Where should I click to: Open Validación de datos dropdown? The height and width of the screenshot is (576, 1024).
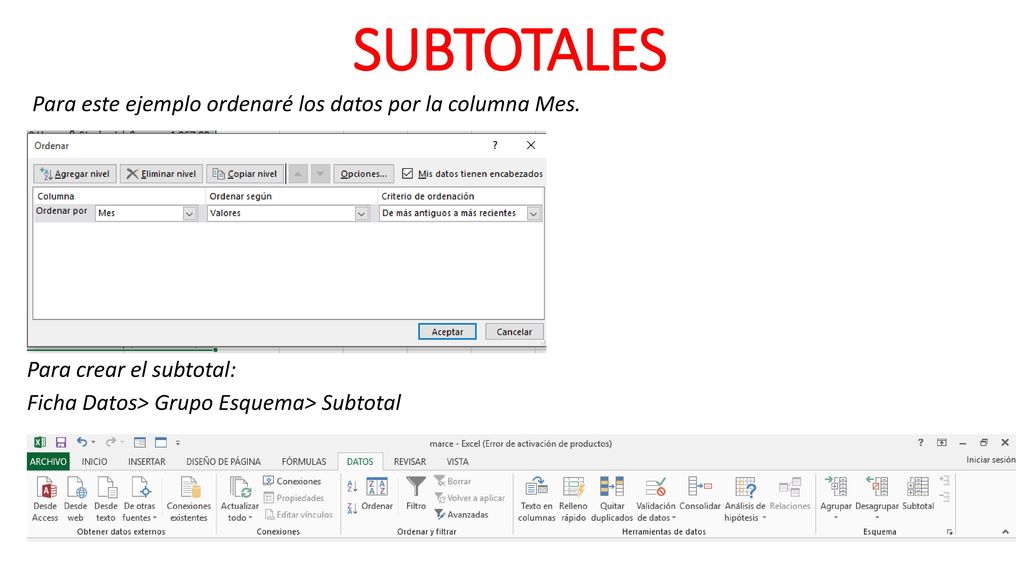[656, 499]
